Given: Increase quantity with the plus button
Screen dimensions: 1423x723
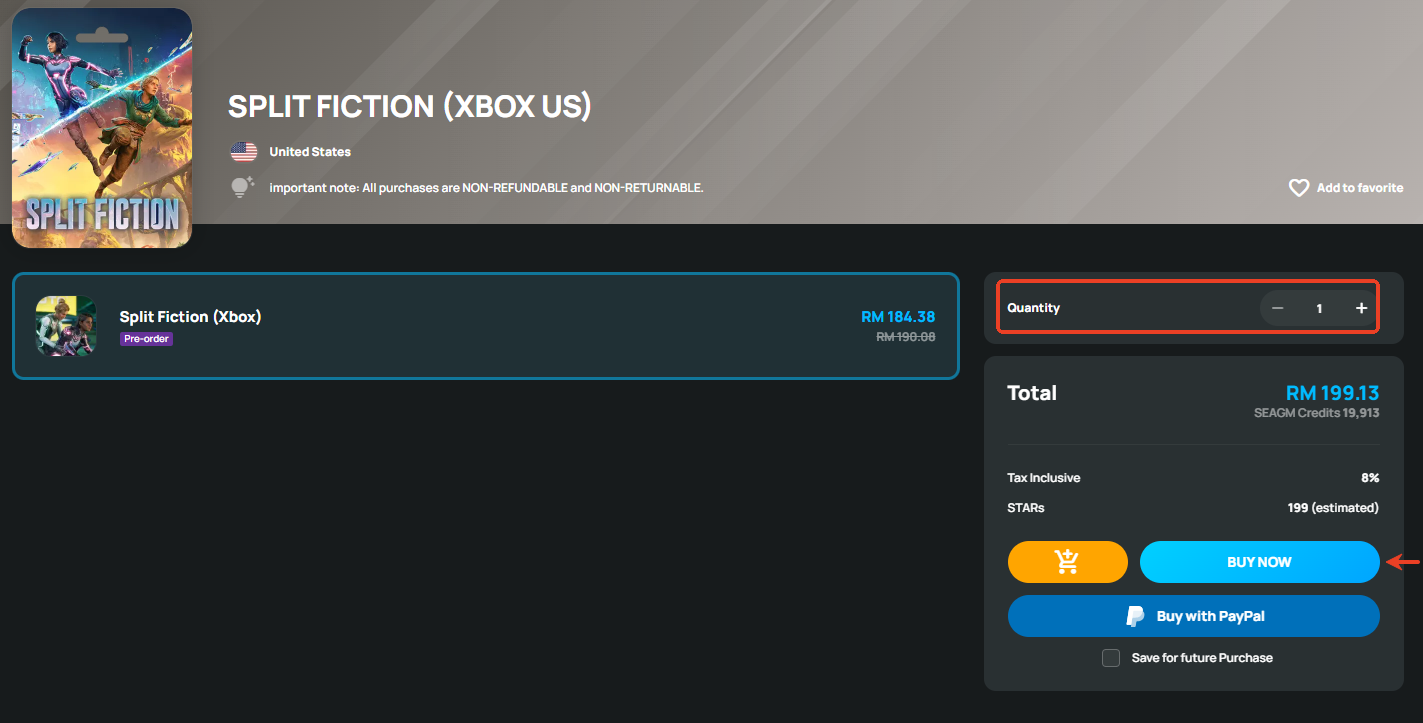Looking at the screenshot, I should 1361,308.
